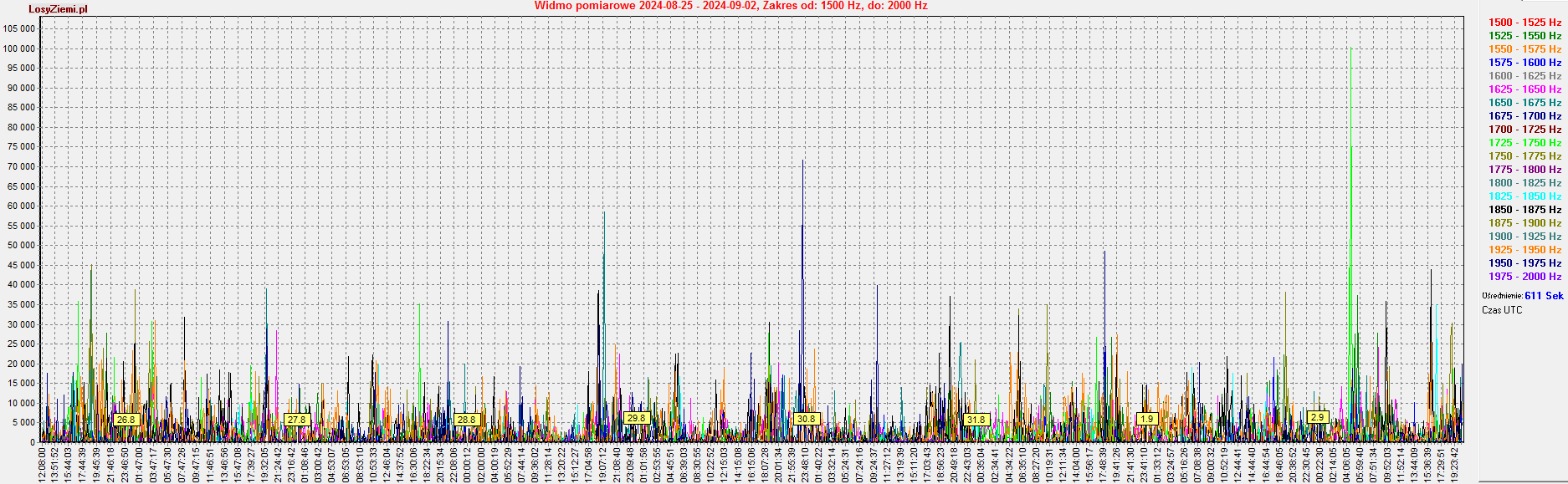
Task: Click the LosyZiemi.pl site label
Action: tap(58, 9)
